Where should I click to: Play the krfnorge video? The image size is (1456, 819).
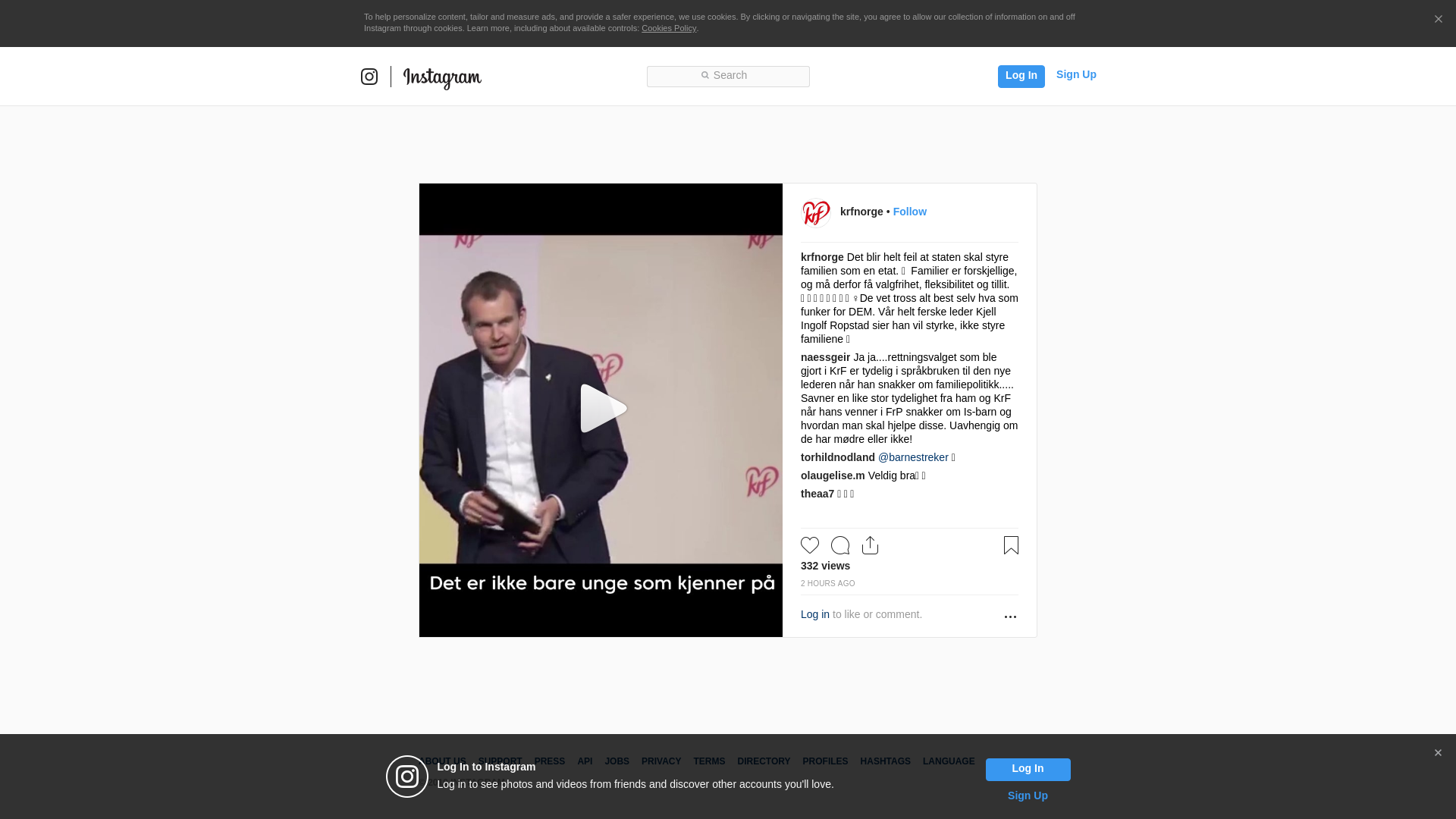pyautogui.click(x=601, y=409)
